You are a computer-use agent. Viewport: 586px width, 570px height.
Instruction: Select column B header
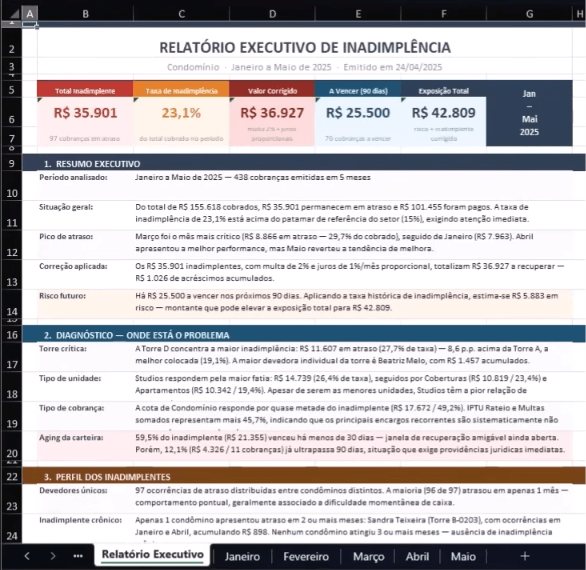click(x=85, y=14)
